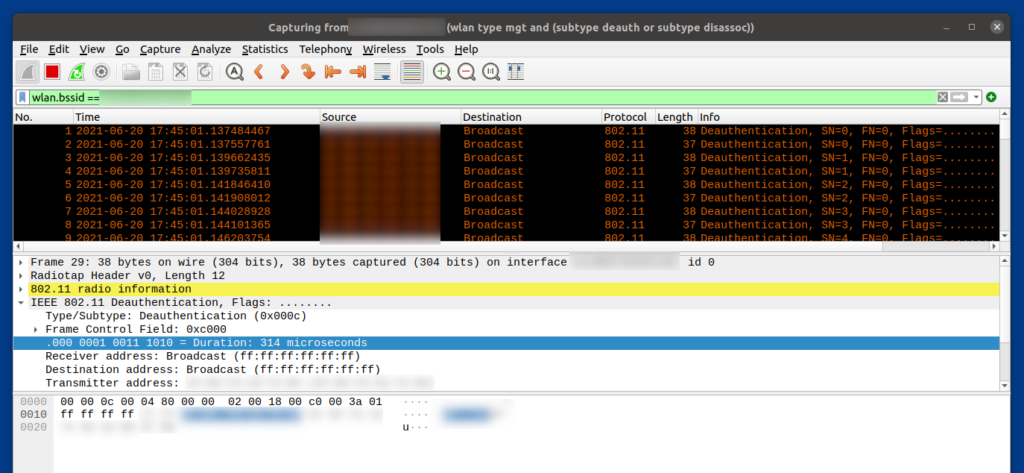Open the File menu
1024x473 pixels.
coord(29,49)
